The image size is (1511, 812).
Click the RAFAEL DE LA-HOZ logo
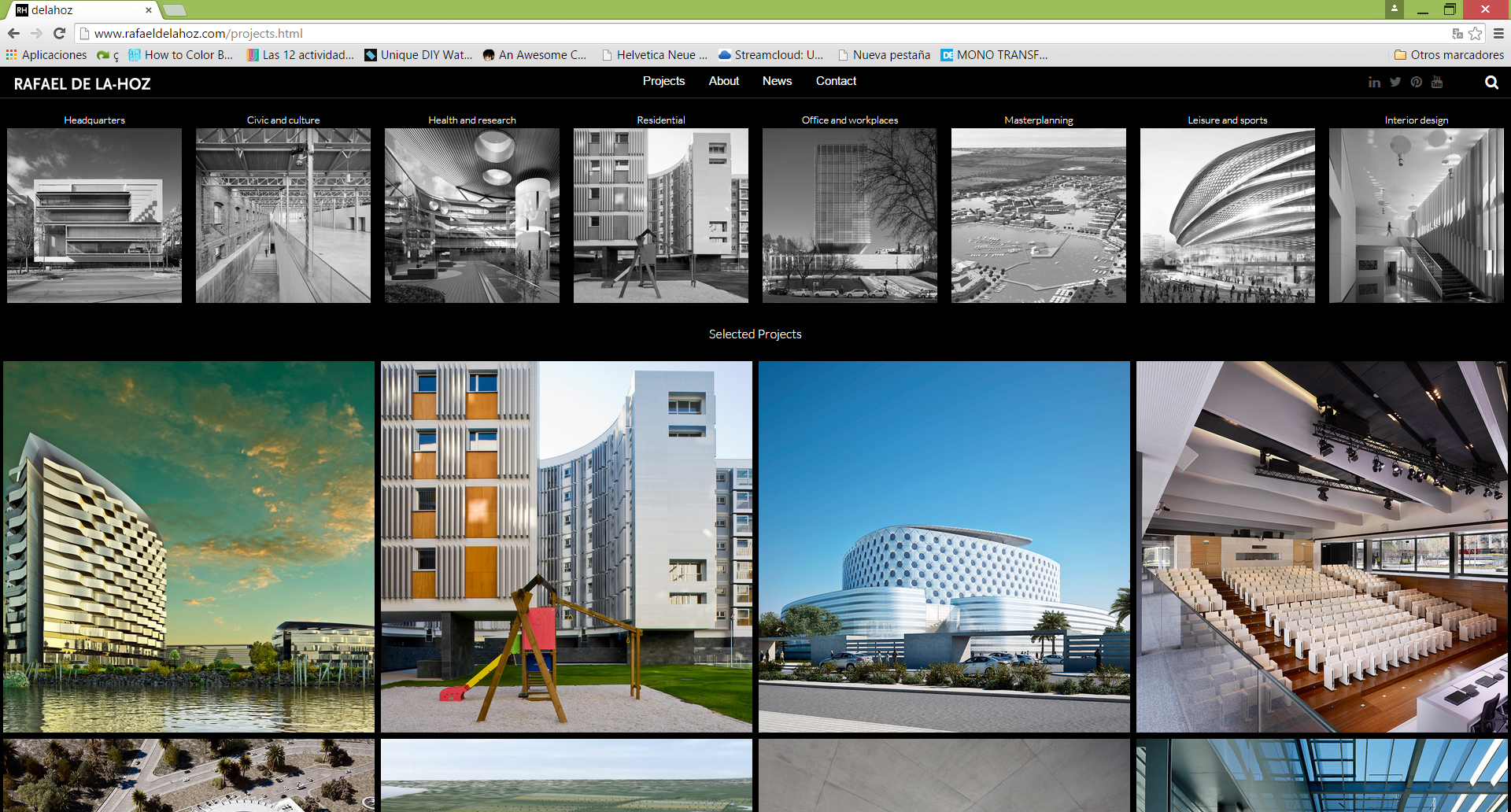tap(82, 84)
